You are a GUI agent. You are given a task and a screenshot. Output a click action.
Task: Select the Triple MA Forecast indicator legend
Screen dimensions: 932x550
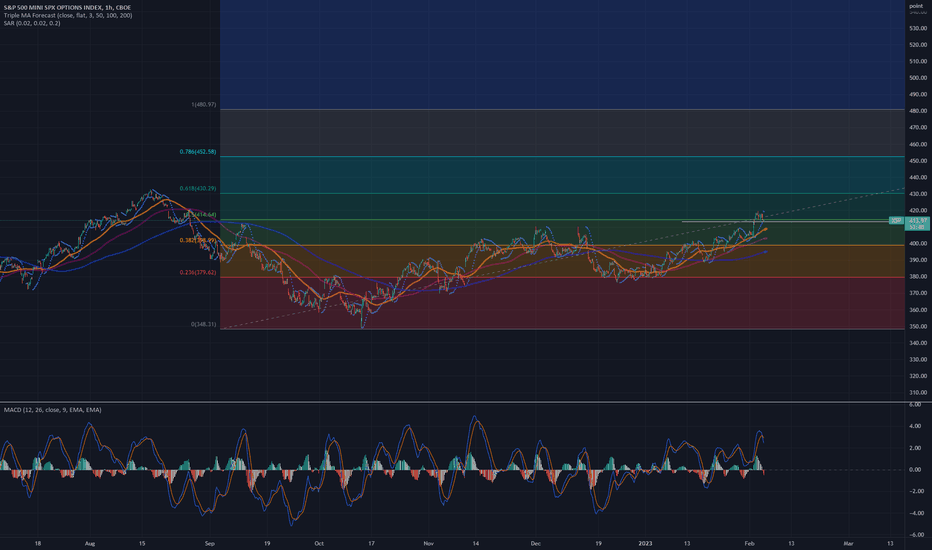pos(68,15)
